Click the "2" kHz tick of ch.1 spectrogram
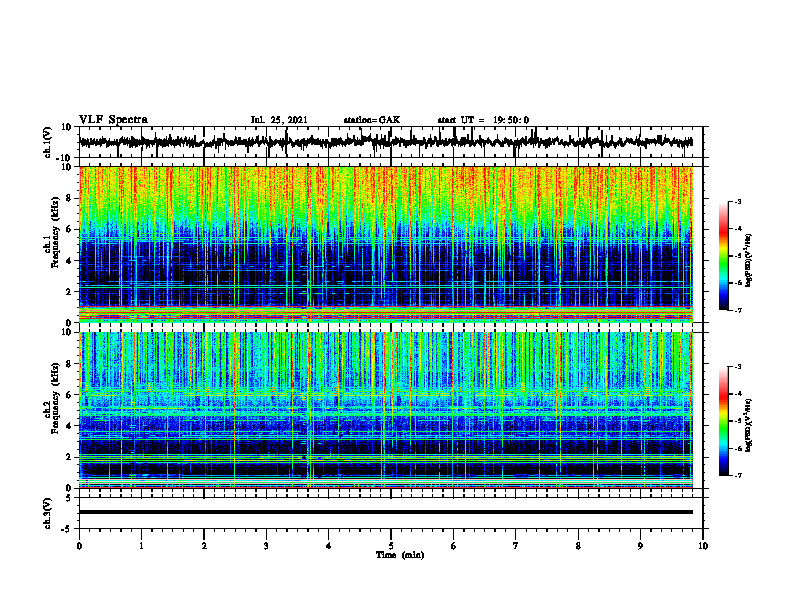The image size is (792, 612). pos(69,292)
